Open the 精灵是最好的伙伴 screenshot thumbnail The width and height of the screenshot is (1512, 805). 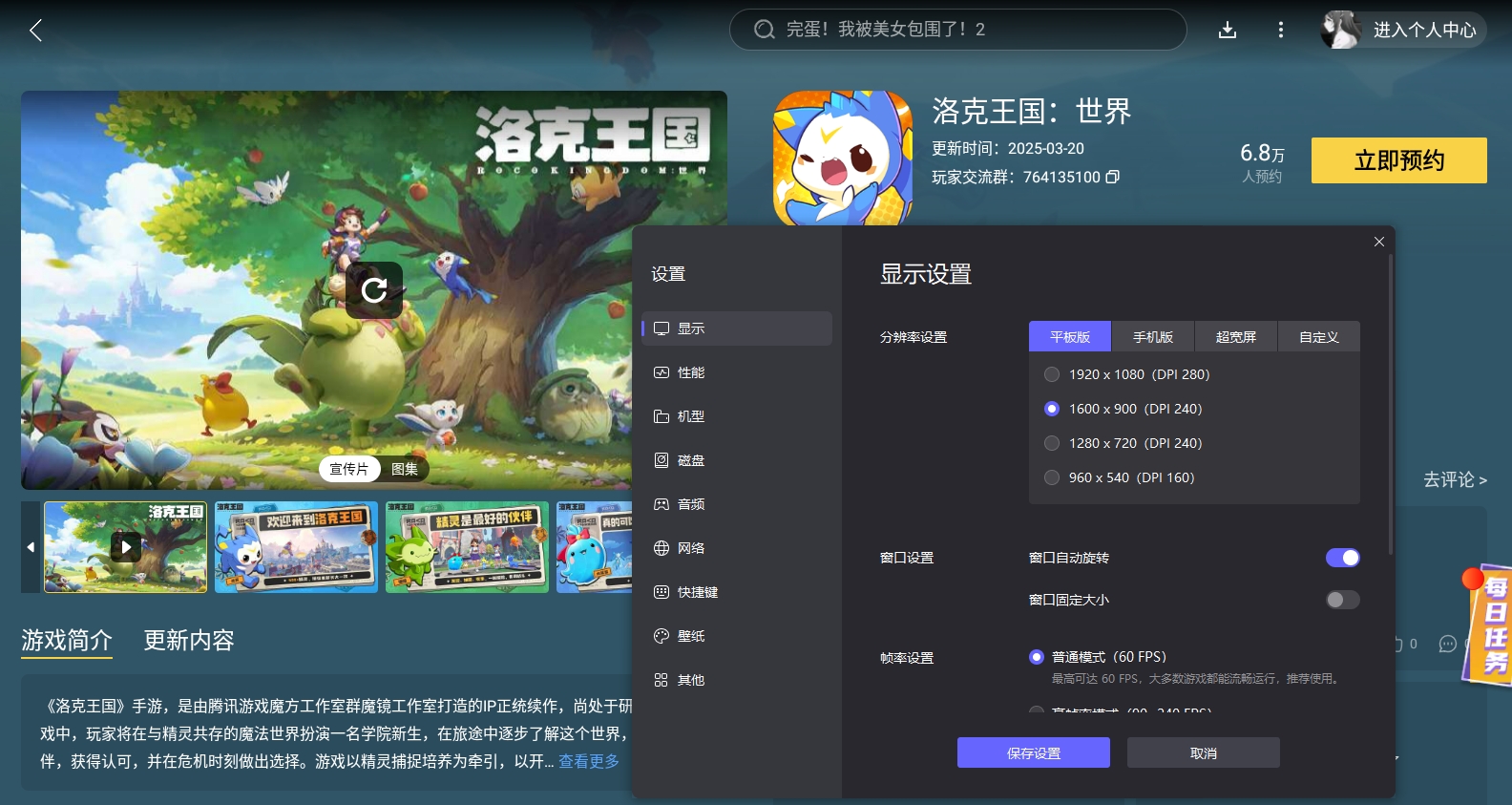point(467,547)
